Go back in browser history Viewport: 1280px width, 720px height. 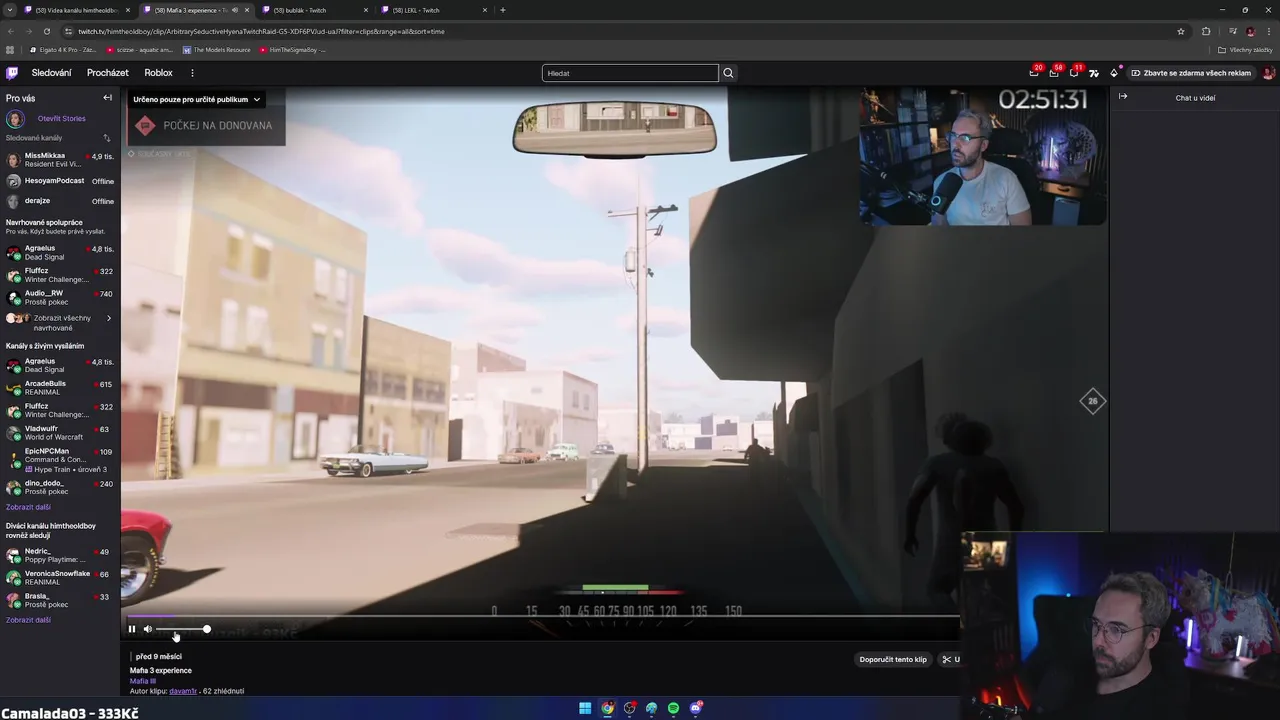click(x=10, y=31)
